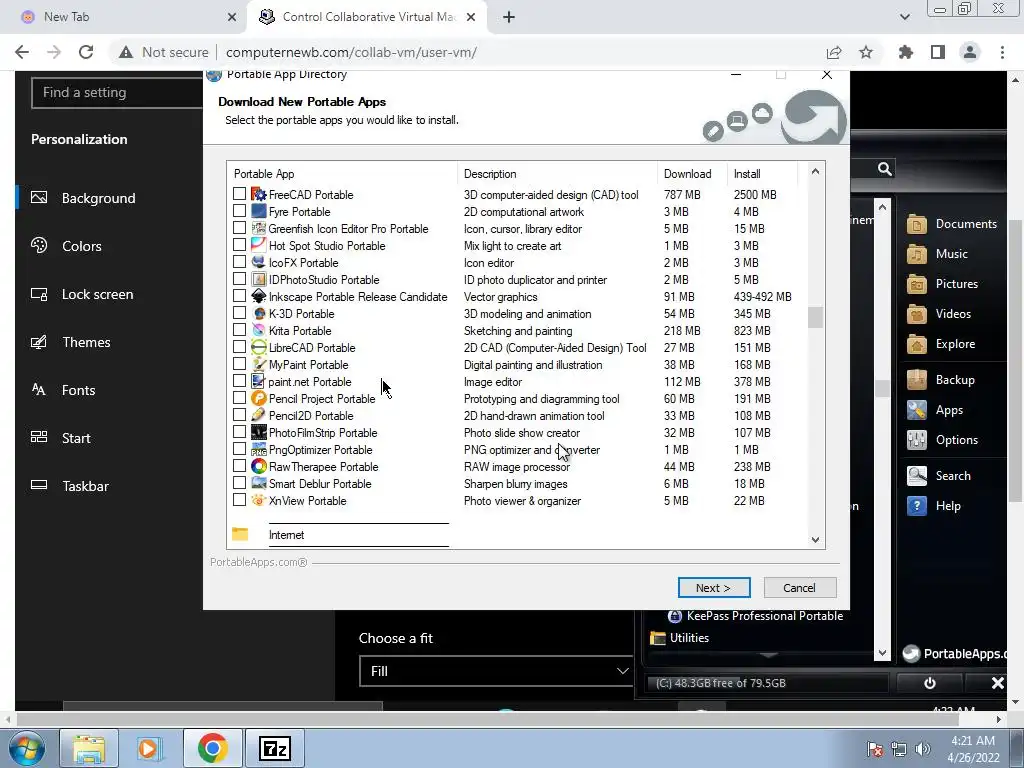Click the Chrome tab search chevron
The height and width of the screenshot is (768, 1024).
(x=904, y=17)
